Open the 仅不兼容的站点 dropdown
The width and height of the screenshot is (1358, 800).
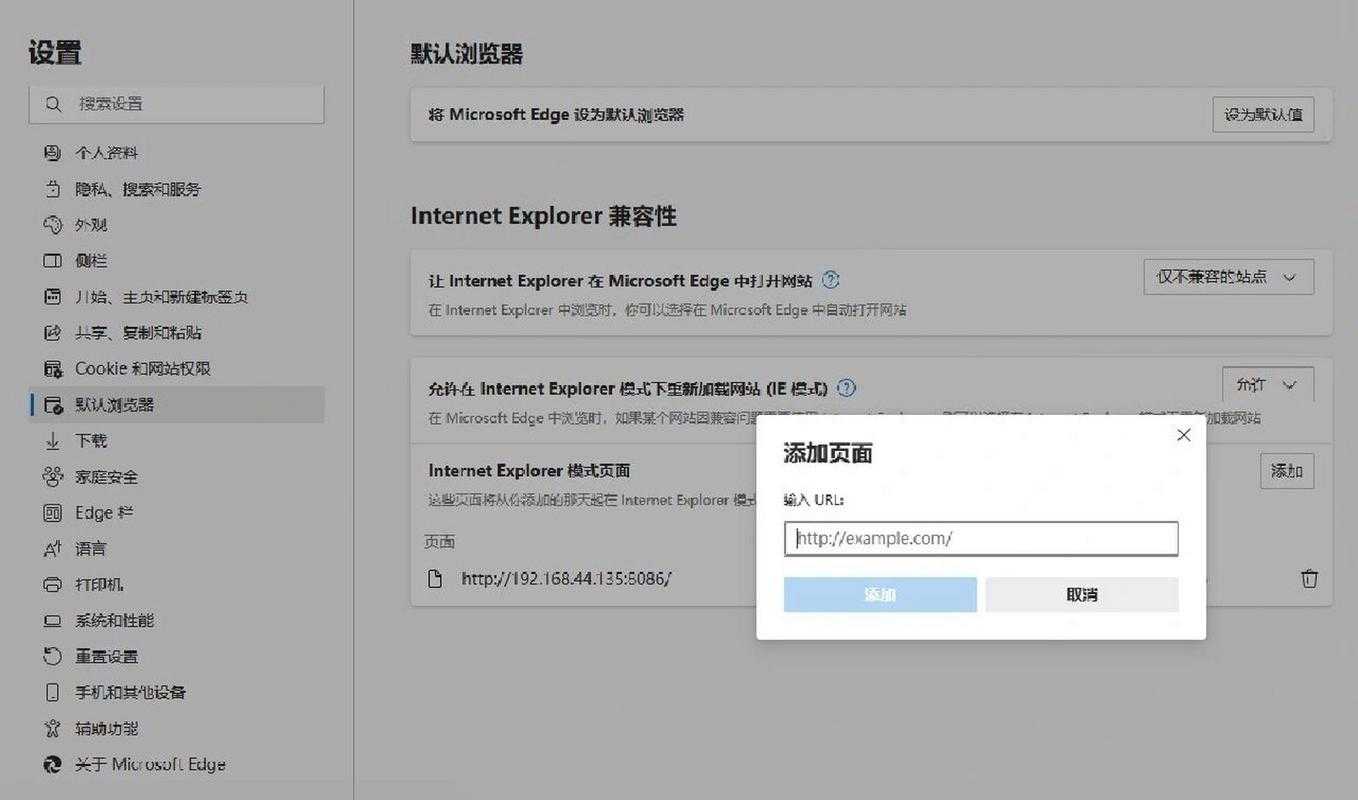tap(1229, 277)
